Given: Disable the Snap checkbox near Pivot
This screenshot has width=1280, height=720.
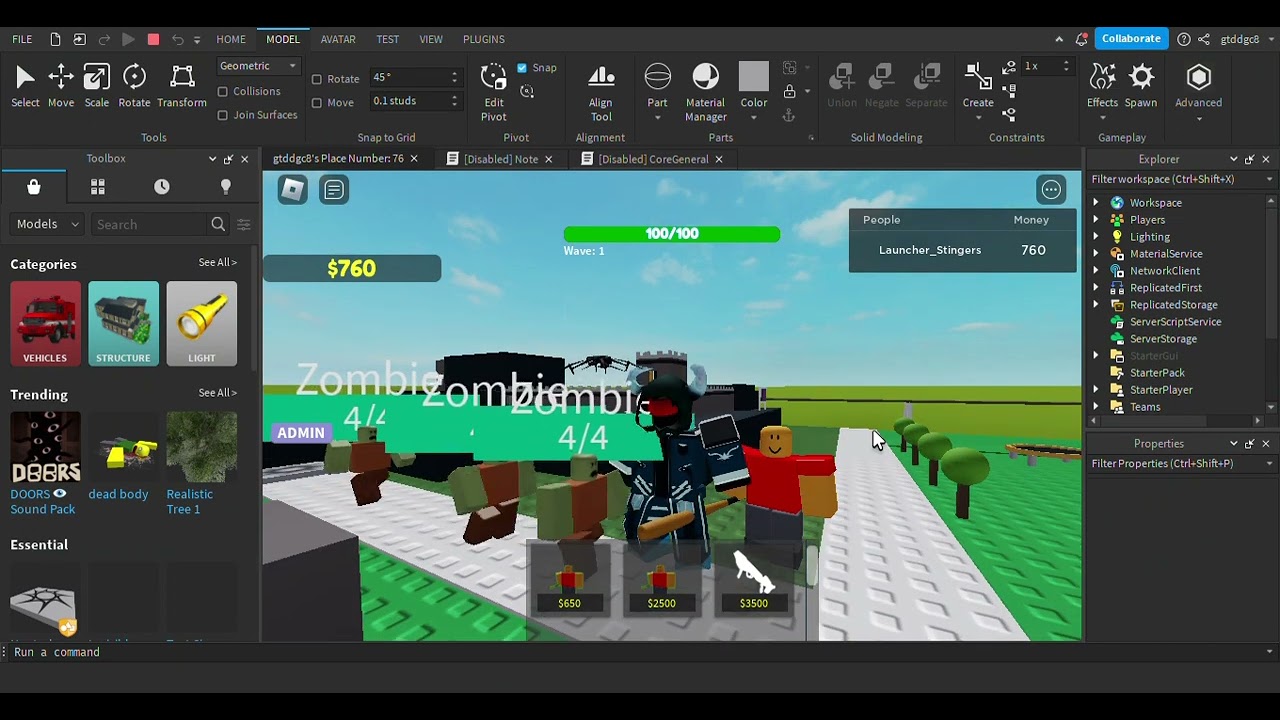Looking at the screenshot, I should click(522, 68).
